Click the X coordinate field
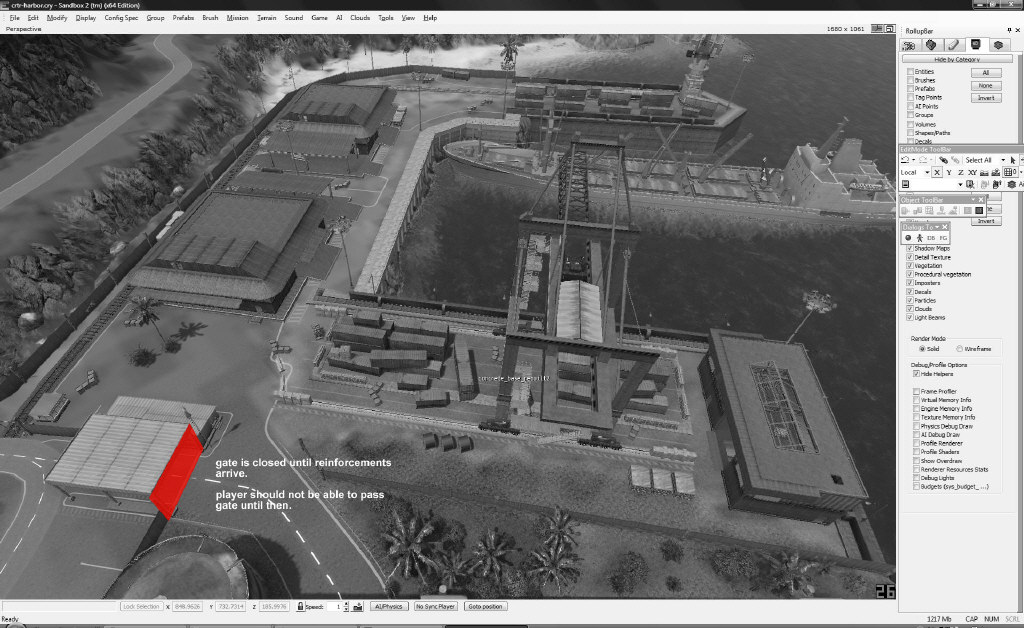 pyautogui.click(x=187, y=606)
